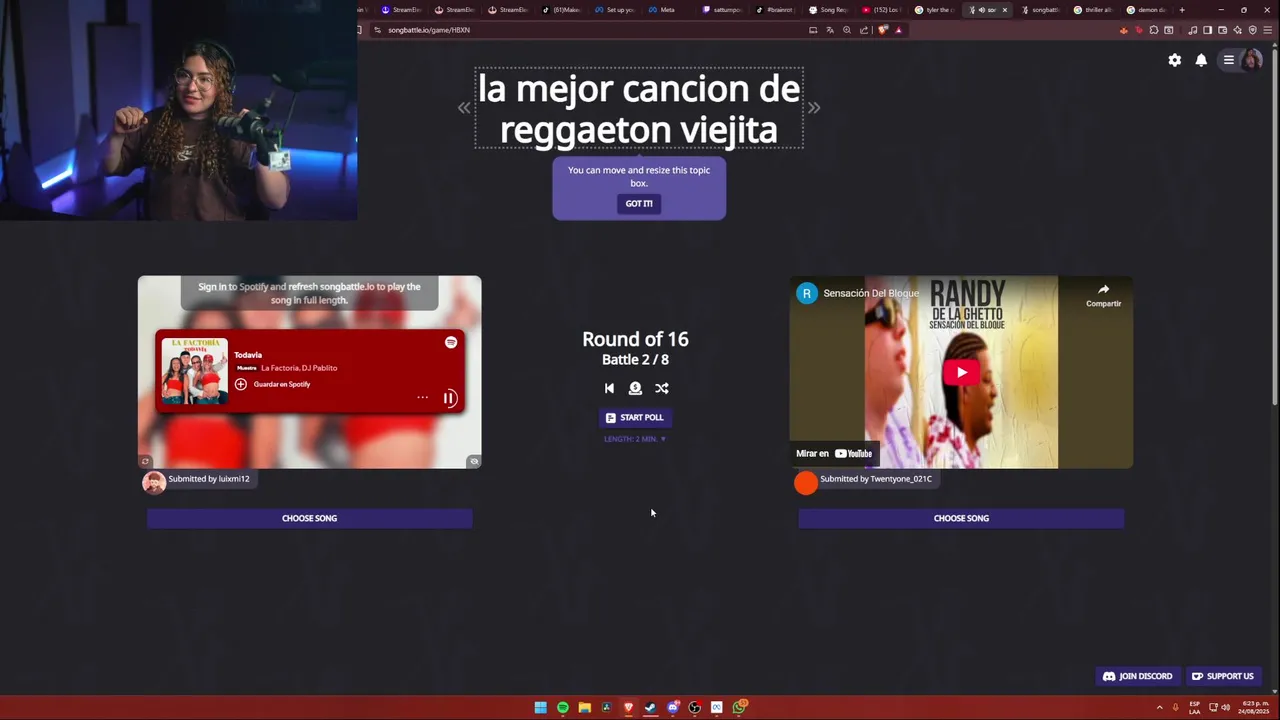The width and height of the screenshot is (1280, 720).
Task: Go to next topic with right double-chevron
Action: pos(814,108)
